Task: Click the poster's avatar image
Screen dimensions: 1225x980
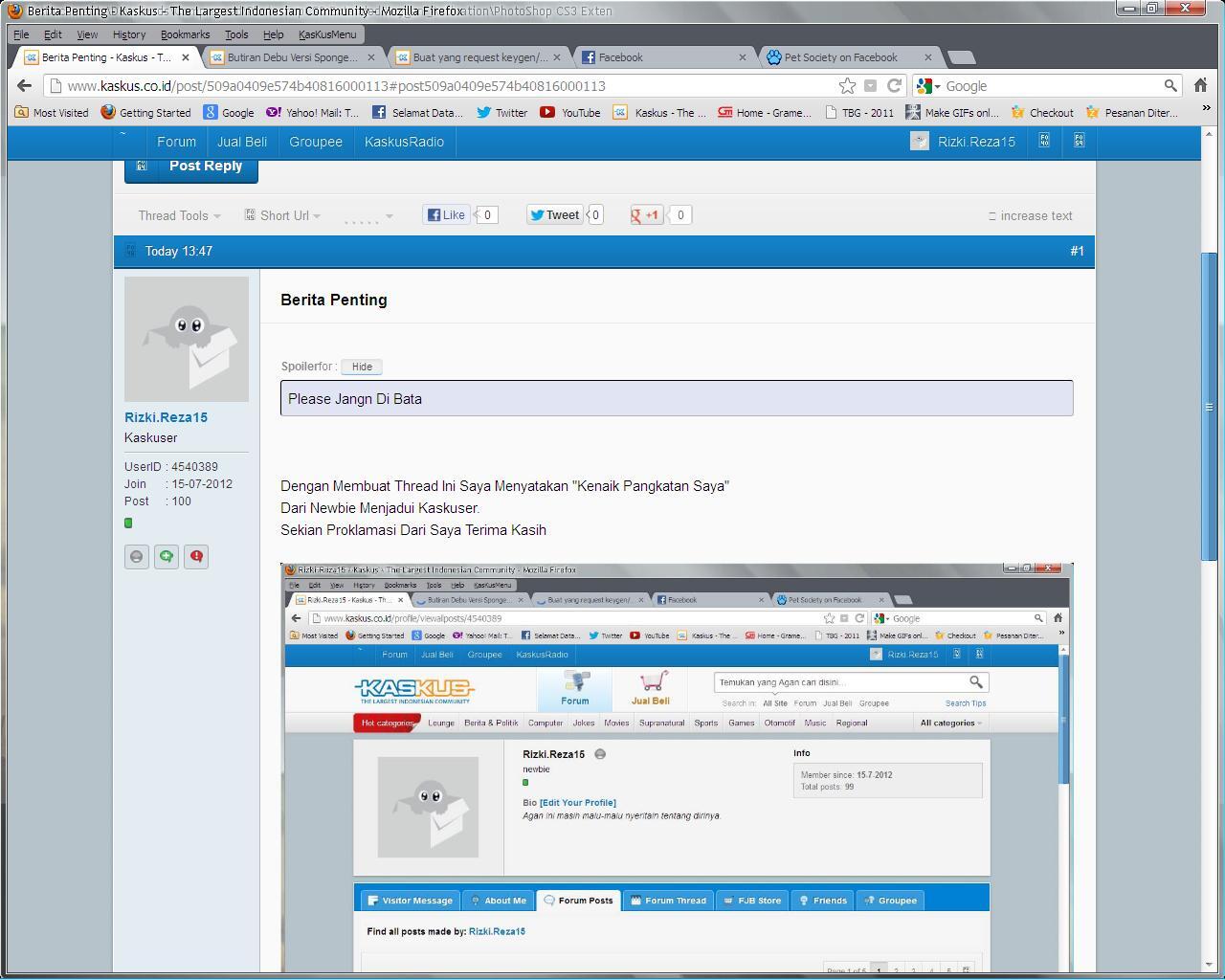Action: coord(187,339)
